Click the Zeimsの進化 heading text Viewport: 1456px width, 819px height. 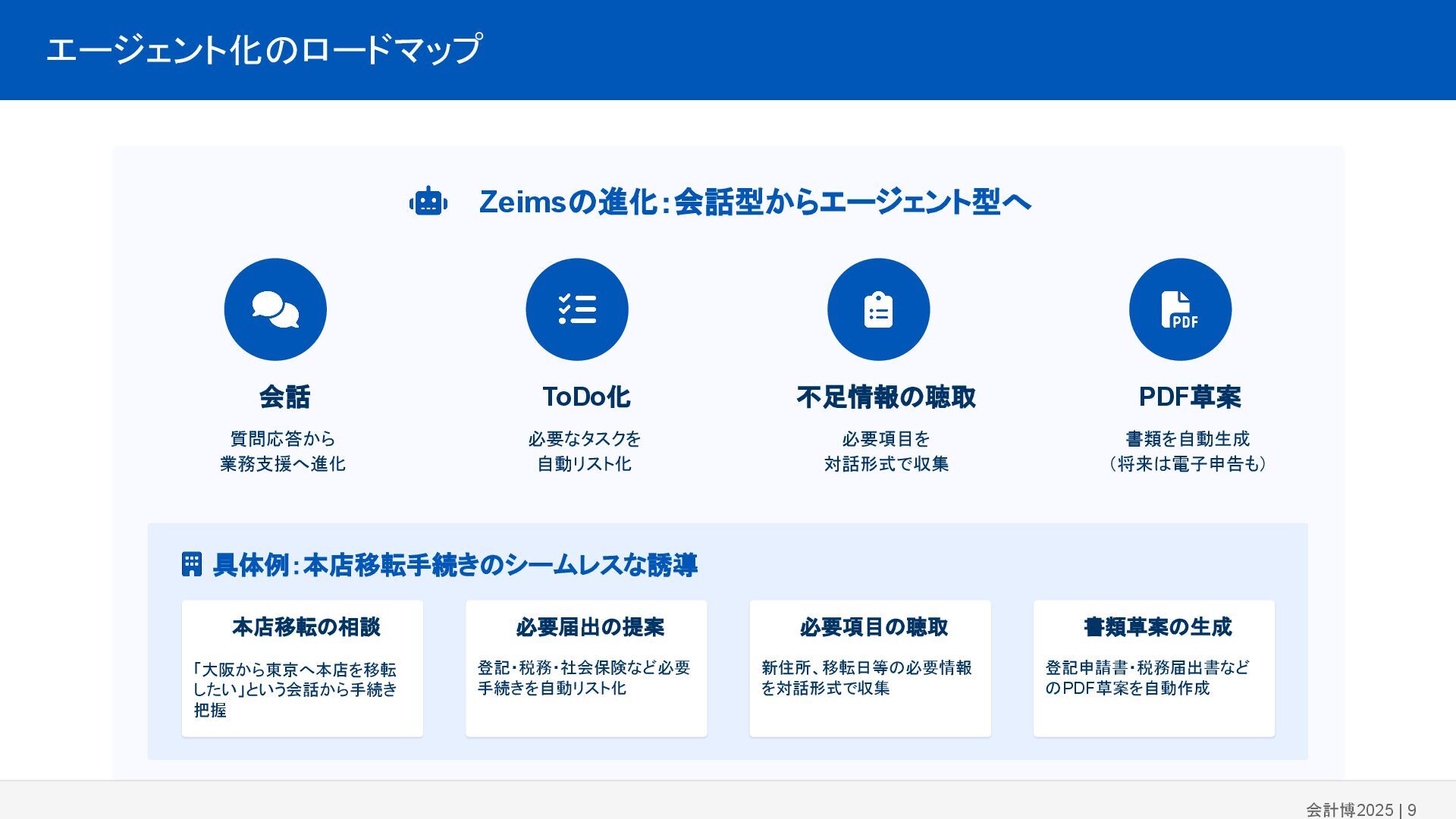755,202
